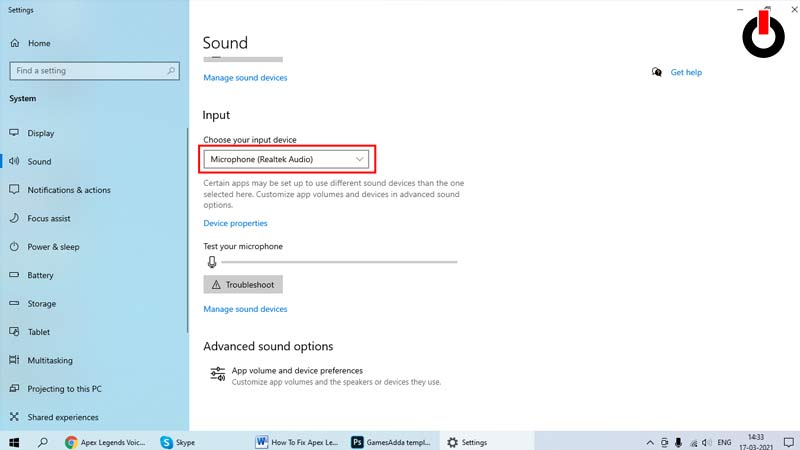Open Tablet settings page
This screenshot has width=800, height=450.
tap(94, 332)
